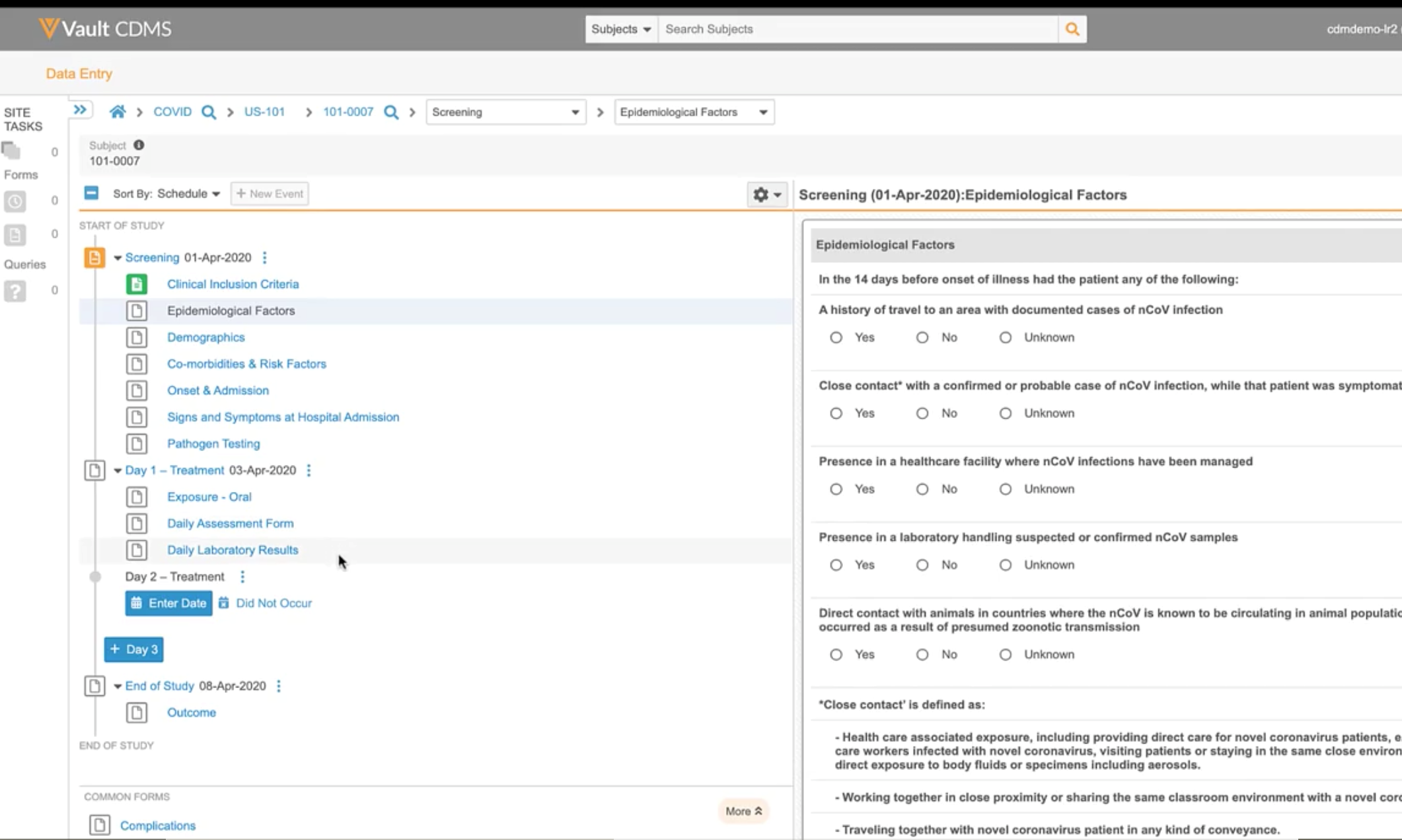Click the home breadcrumb icon
The height and width of the screenshot is (840, 1402).
pos(118,112)
